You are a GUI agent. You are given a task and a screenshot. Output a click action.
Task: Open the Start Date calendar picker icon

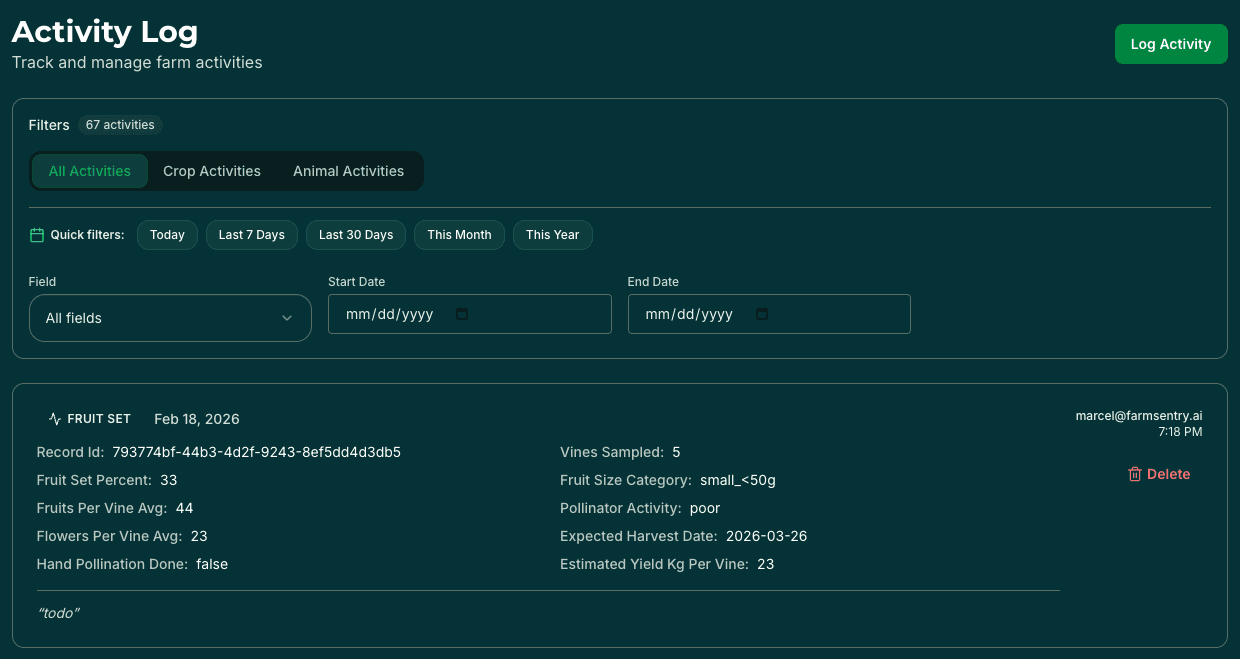(462, 313)
